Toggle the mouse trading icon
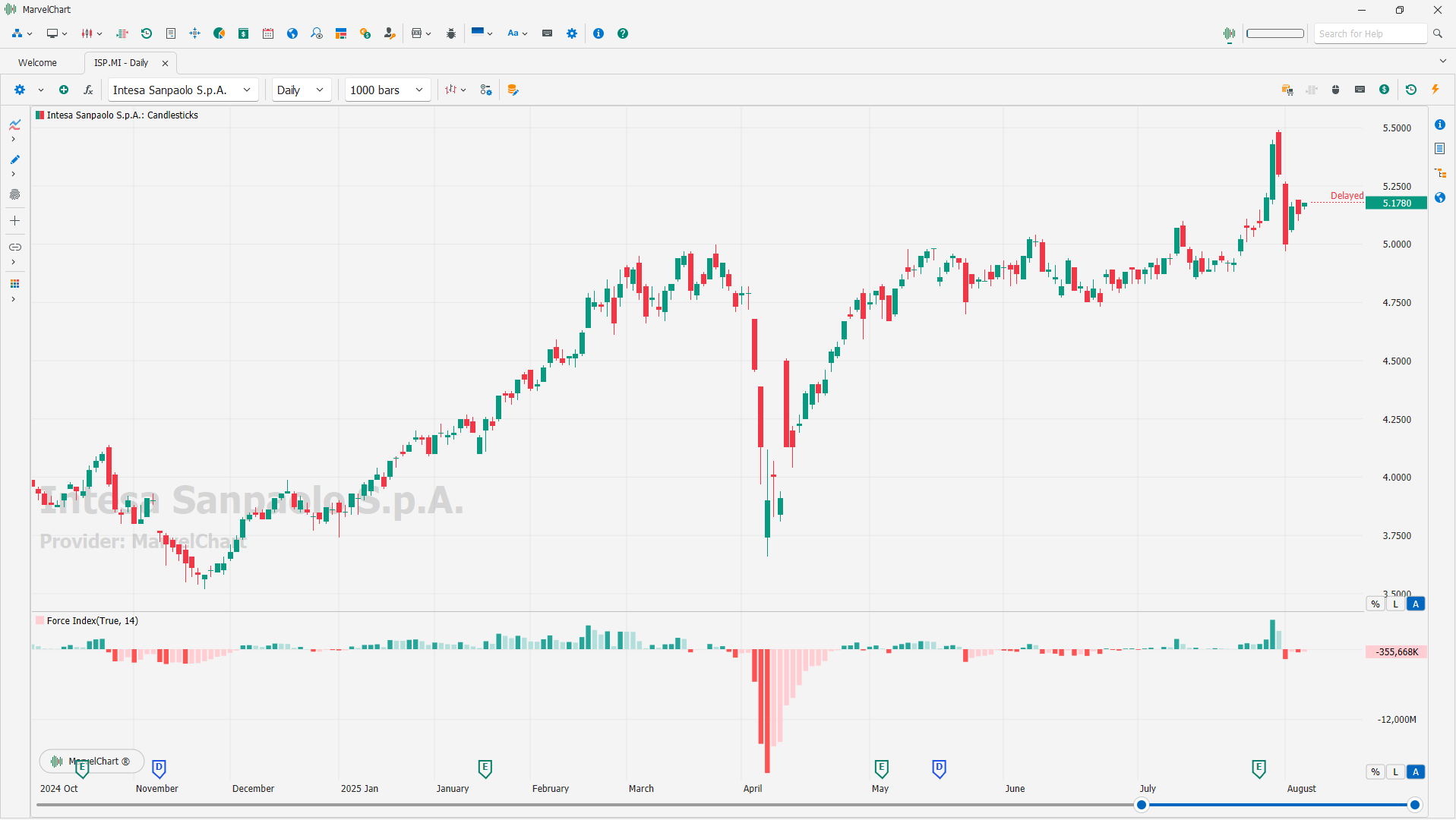This screenshot has width=1456, height=820. (x=1336, y=90)
